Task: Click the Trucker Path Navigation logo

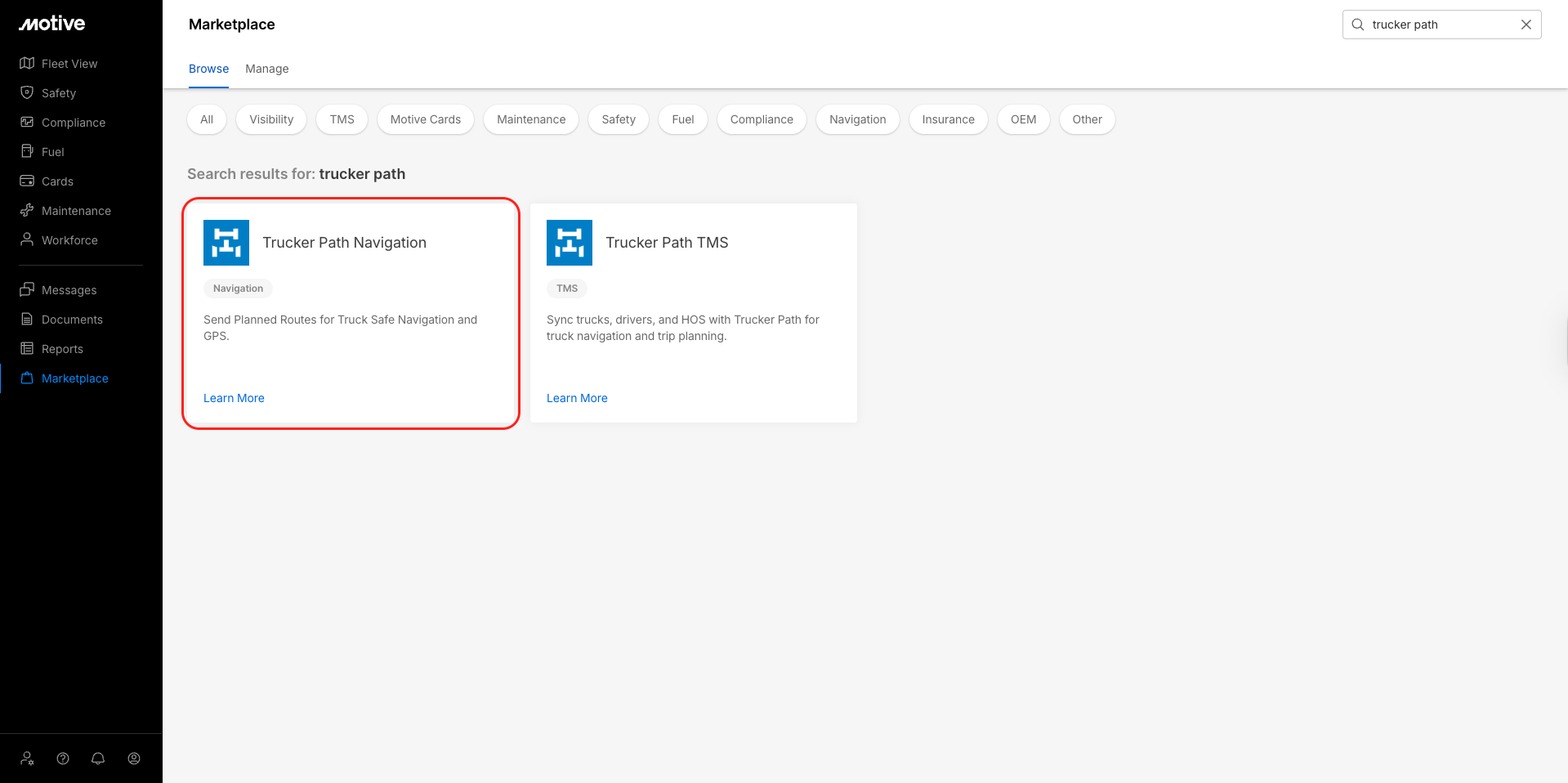Action: click(x=226, y=243)
